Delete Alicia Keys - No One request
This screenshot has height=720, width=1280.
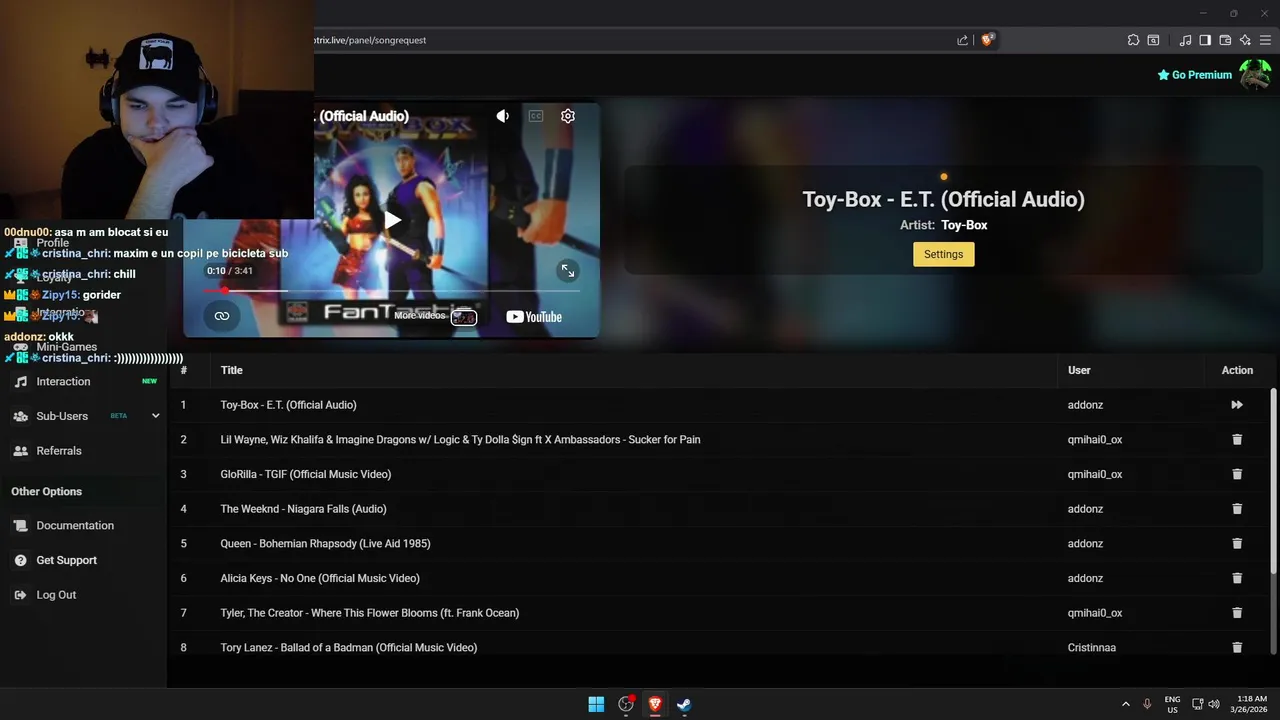tap(1237, 578)
